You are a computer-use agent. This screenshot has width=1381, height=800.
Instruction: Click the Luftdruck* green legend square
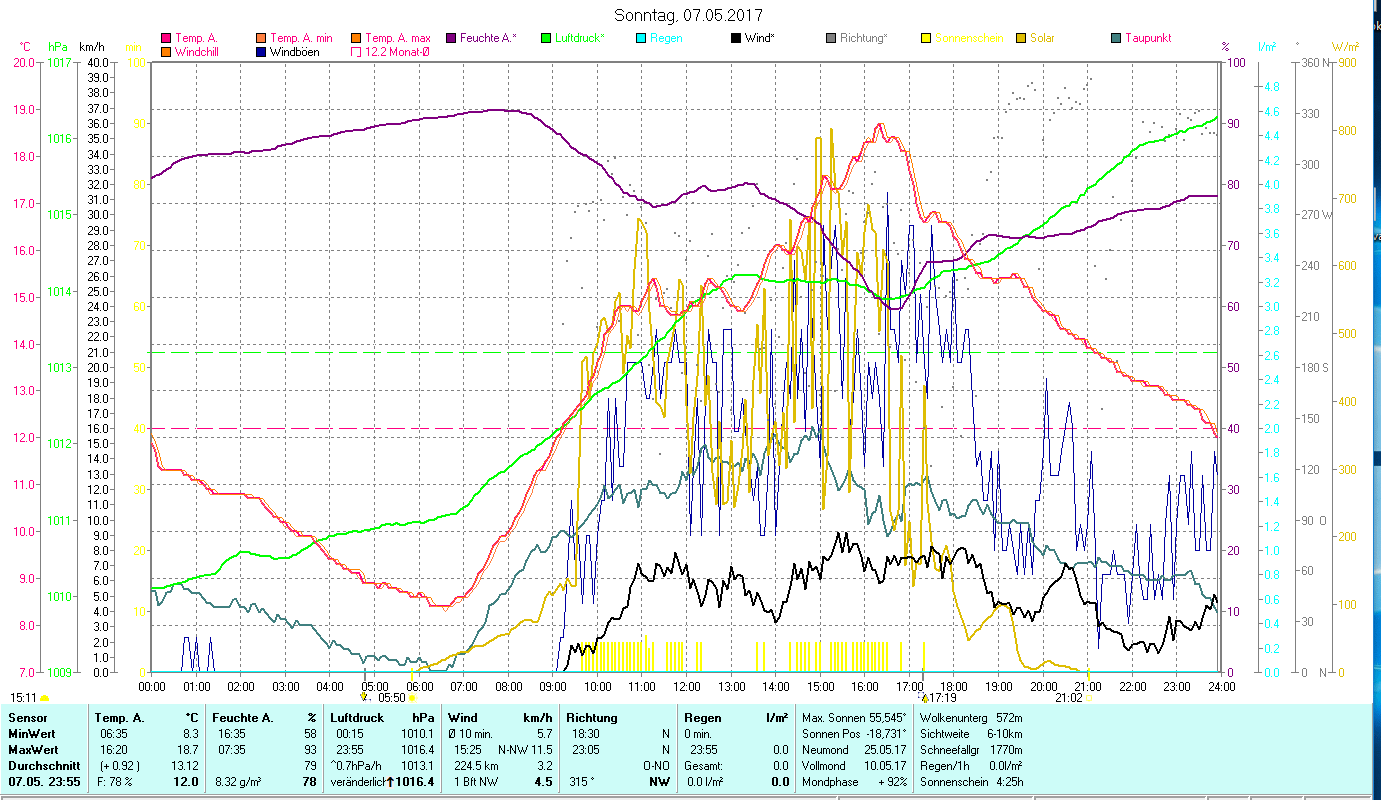[546, 38]
